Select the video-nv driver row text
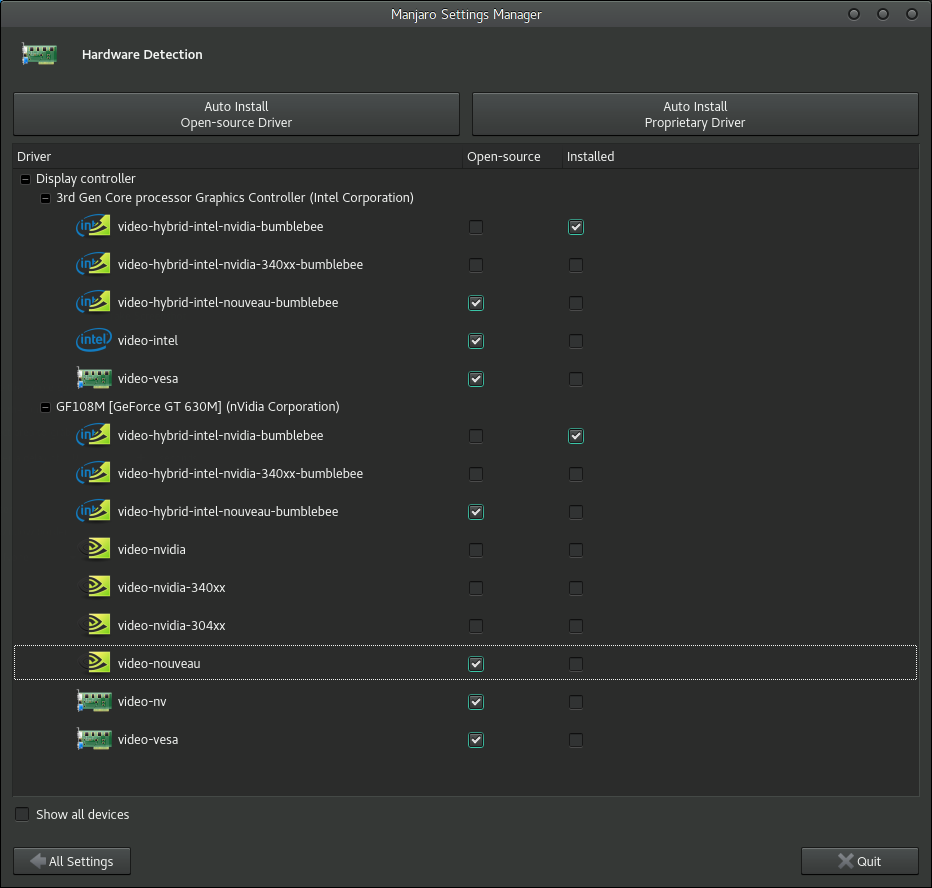 pyautogui.click(x=142, y=701)
